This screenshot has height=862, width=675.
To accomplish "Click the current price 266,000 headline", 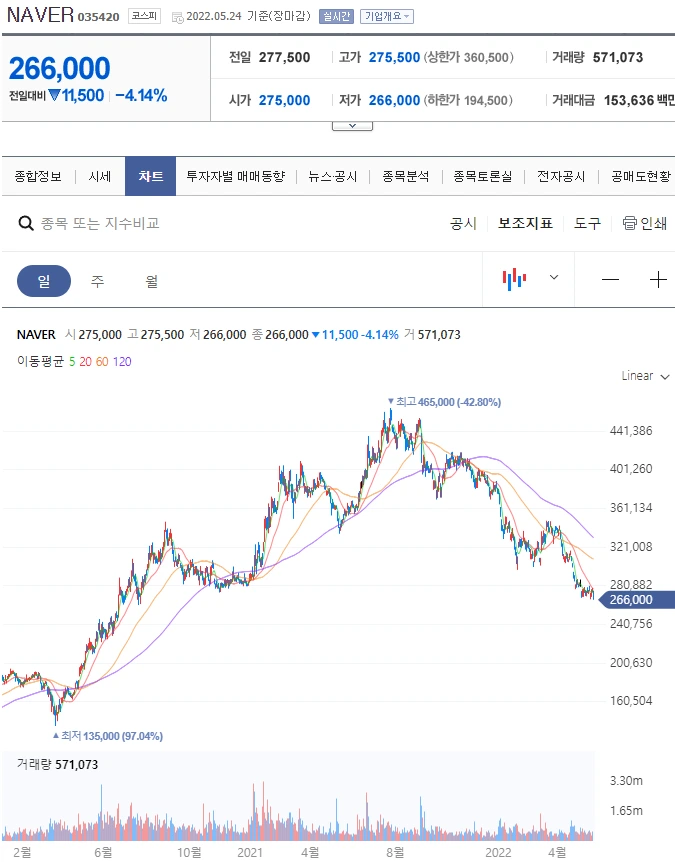I will point(59,69).
